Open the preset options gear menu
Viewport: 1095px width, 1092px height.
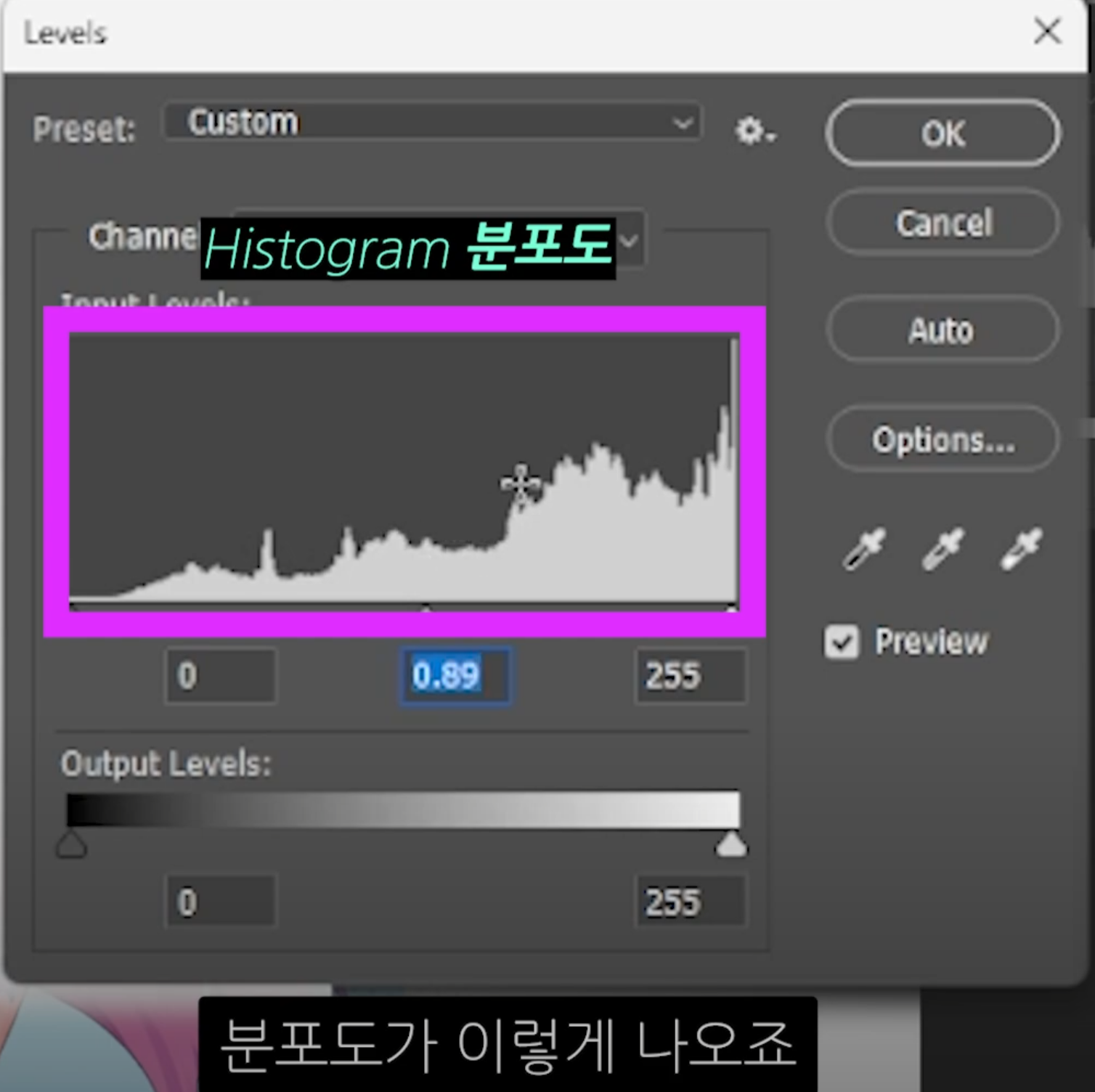coord(754,131)
